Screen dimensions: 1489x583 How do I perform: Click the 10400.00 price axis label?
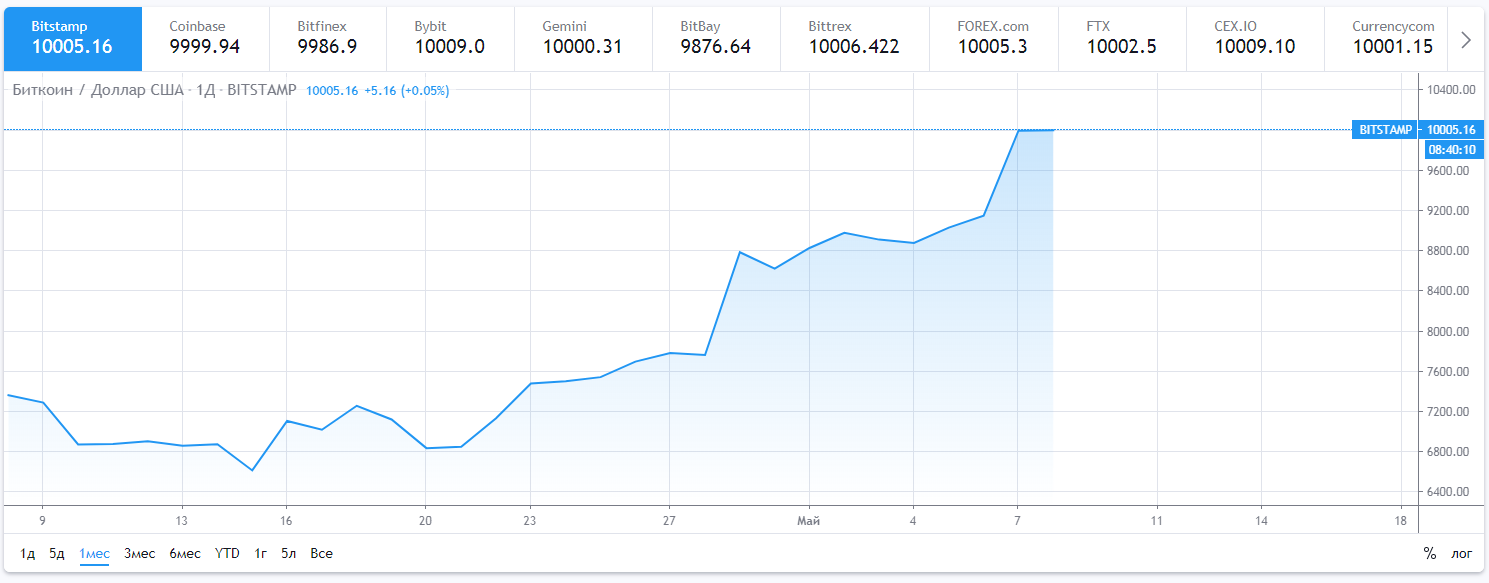(1452, 90)
